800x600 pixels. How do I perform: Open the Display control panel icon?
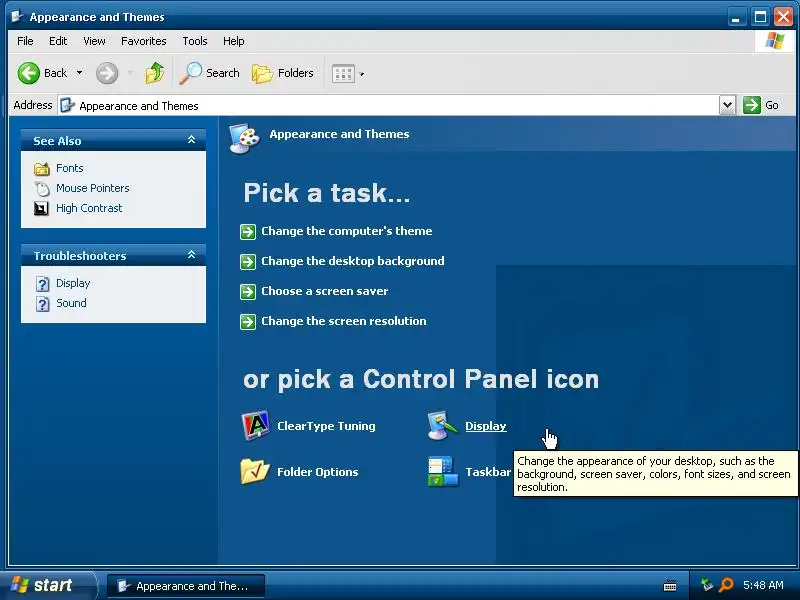point(443,425)
